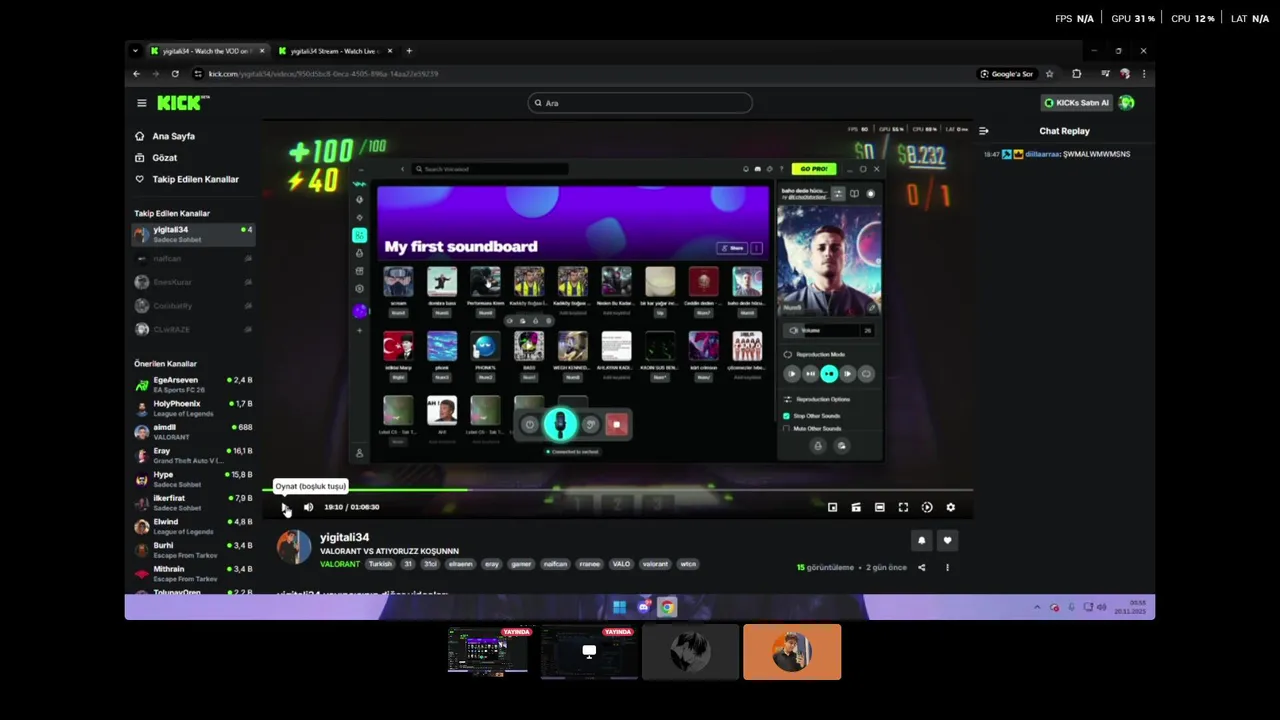Click the KICKs Satın Al button
The image size is (1280, 720).
[1076, 103]
